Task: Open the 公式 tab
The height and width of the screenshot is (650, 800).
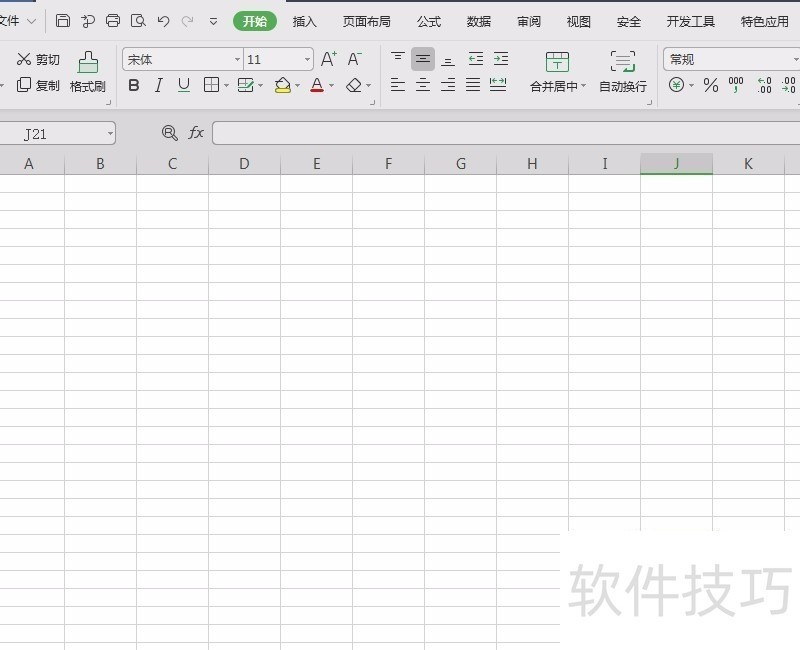Action: (429, 21)
